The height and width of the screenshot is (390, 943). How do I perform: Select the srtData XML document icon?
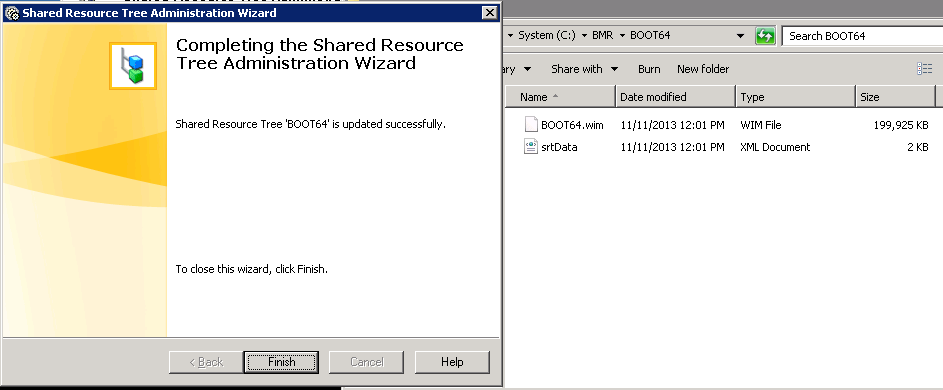(530, 146)
